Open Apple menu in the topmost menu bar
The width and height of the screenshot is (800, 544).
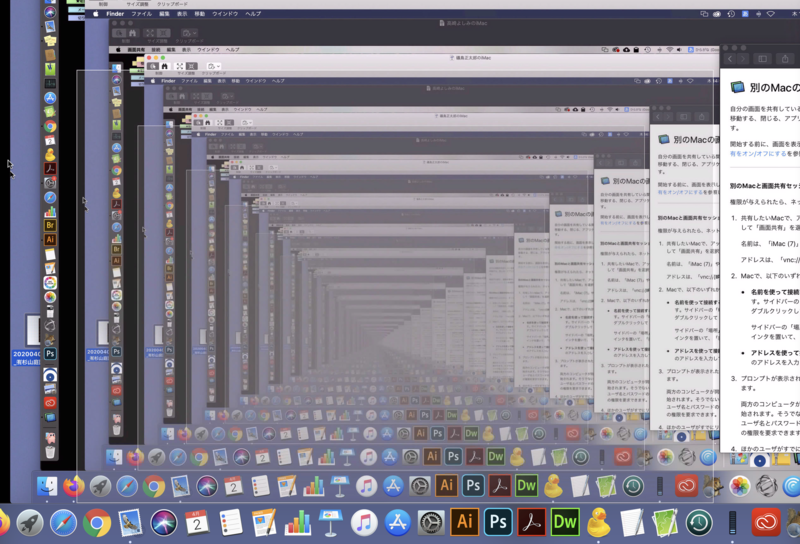tap(95, 14)
